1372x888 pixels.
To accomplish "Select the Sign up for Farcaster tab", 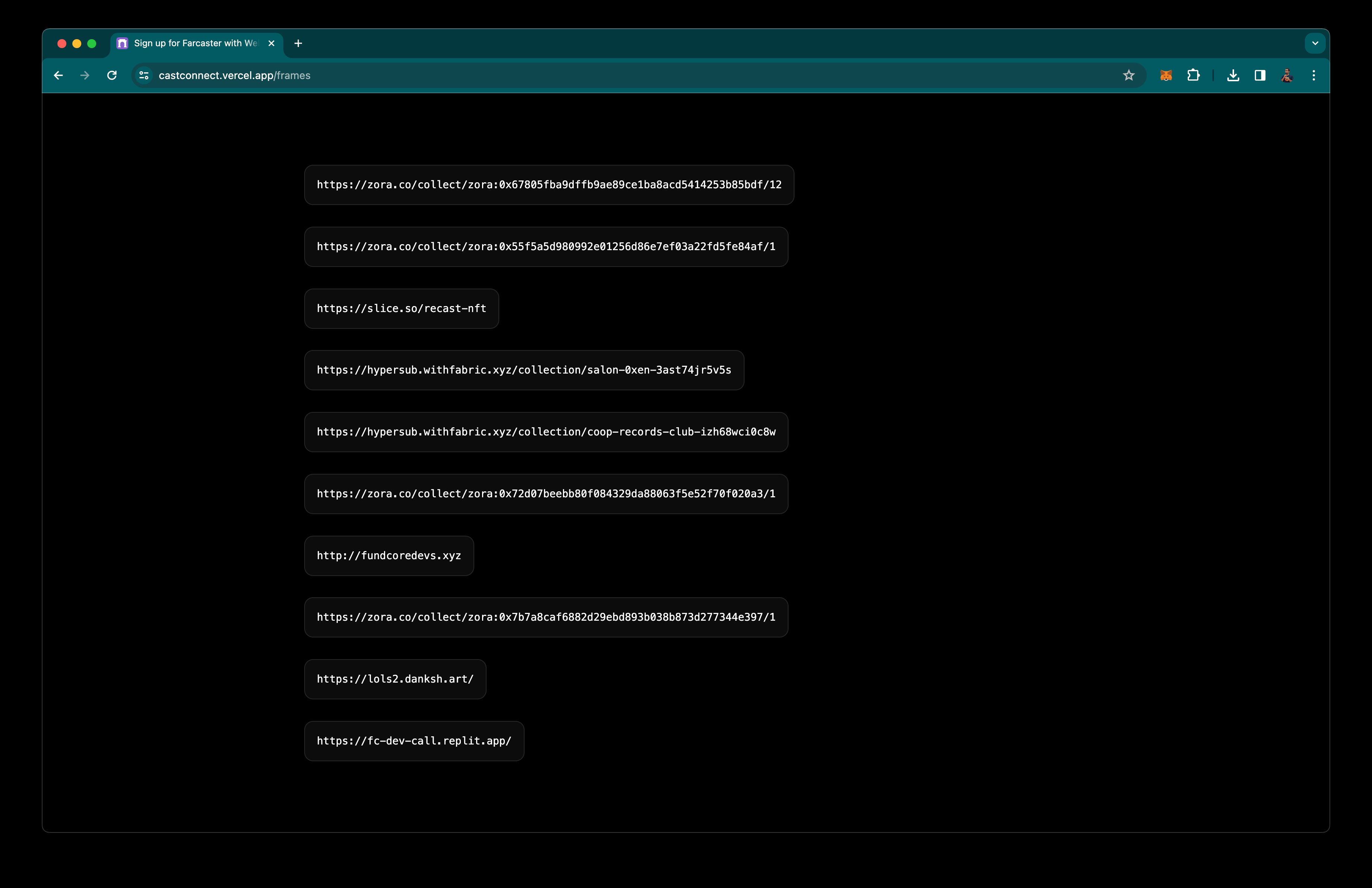I will click(196, 43).
